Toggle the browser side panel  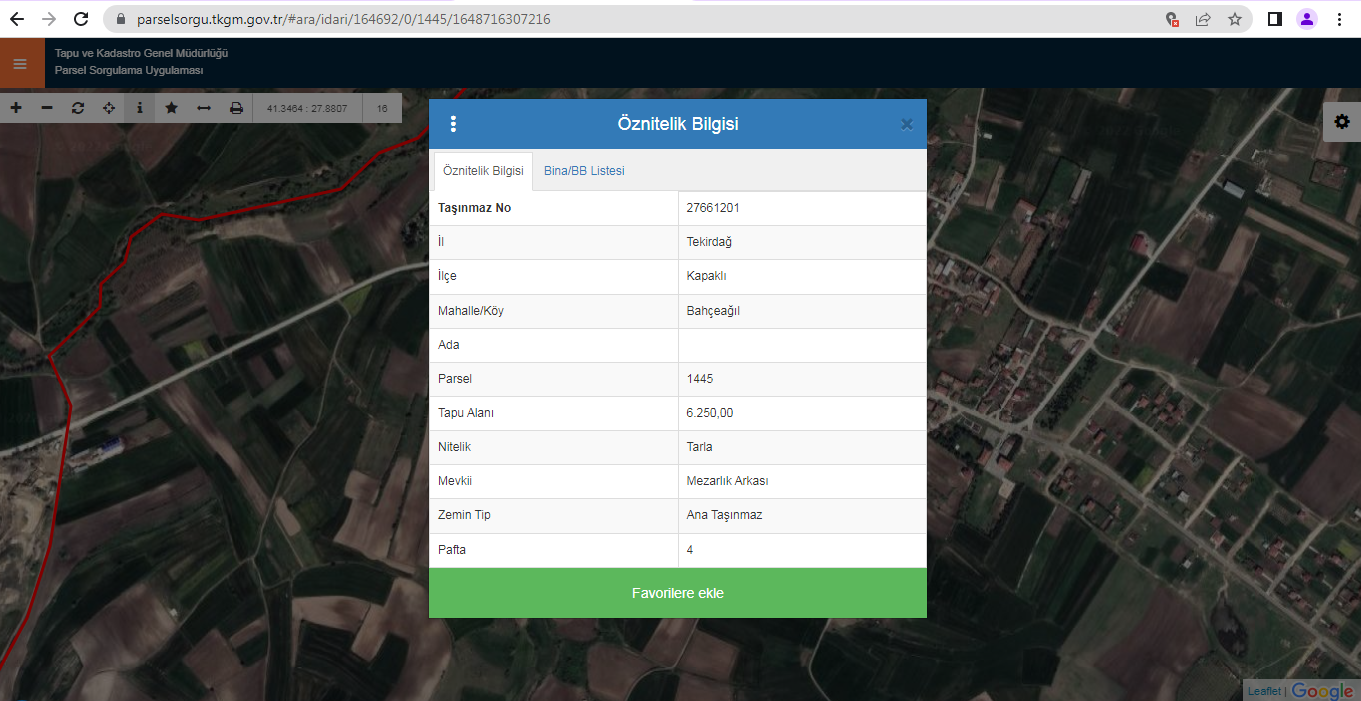1275,19
